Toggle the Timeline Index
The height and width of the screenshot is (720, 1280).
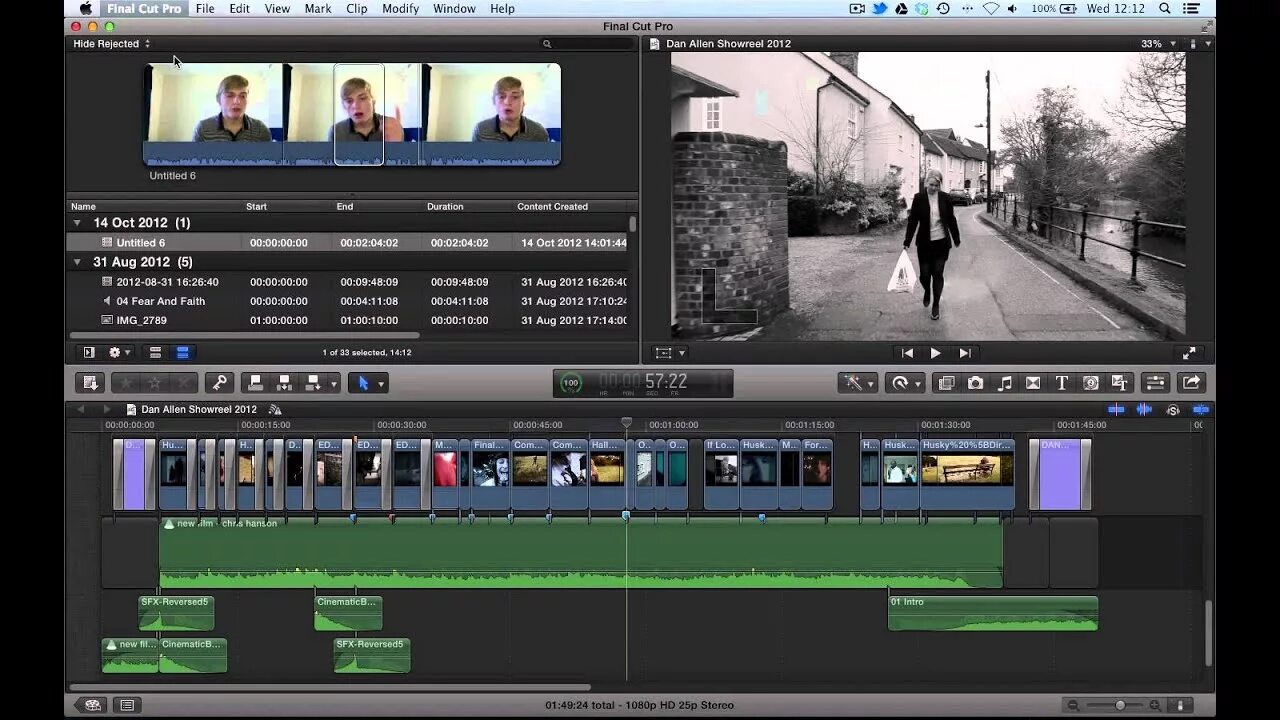pyautogui.click(x=127, y=705)
